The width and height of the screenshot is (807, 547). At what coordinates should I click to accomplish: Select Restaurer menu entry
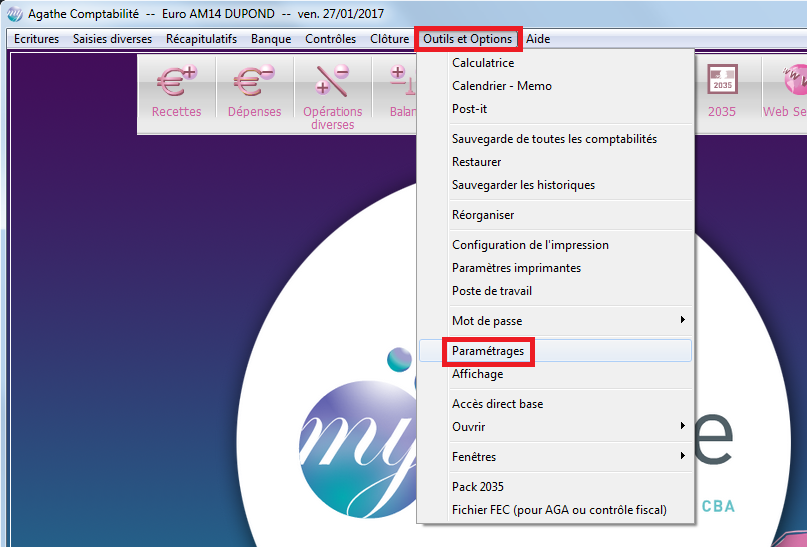click(x=555, y=162)
